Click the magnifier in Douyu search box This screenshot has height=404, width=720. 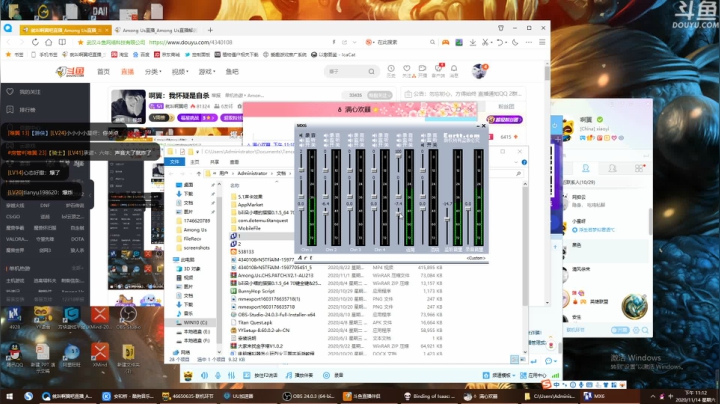point(371,72)
